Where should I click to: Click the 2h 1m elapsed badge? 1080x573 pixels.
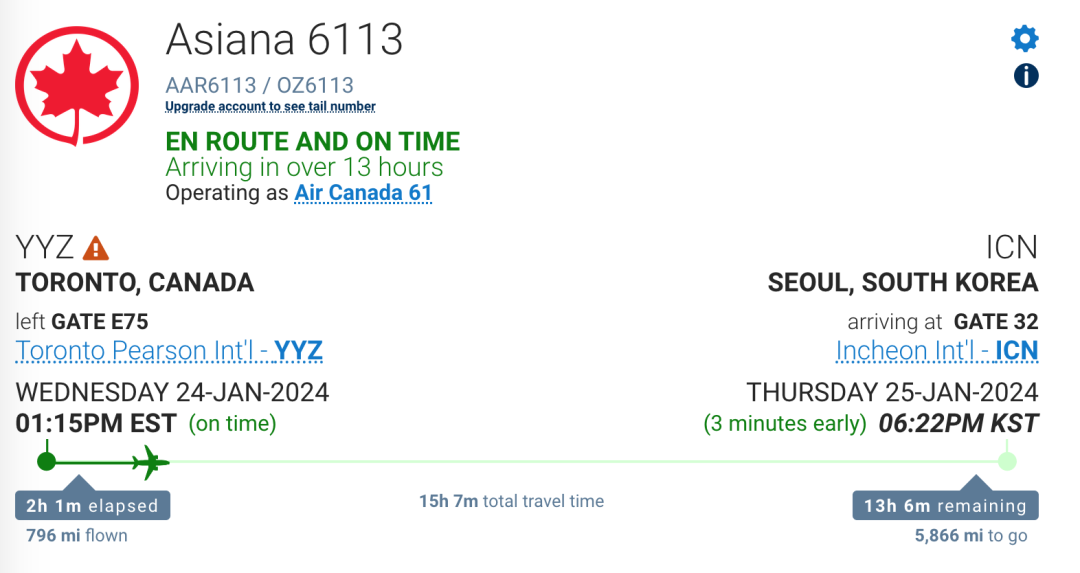click(92, 506)
